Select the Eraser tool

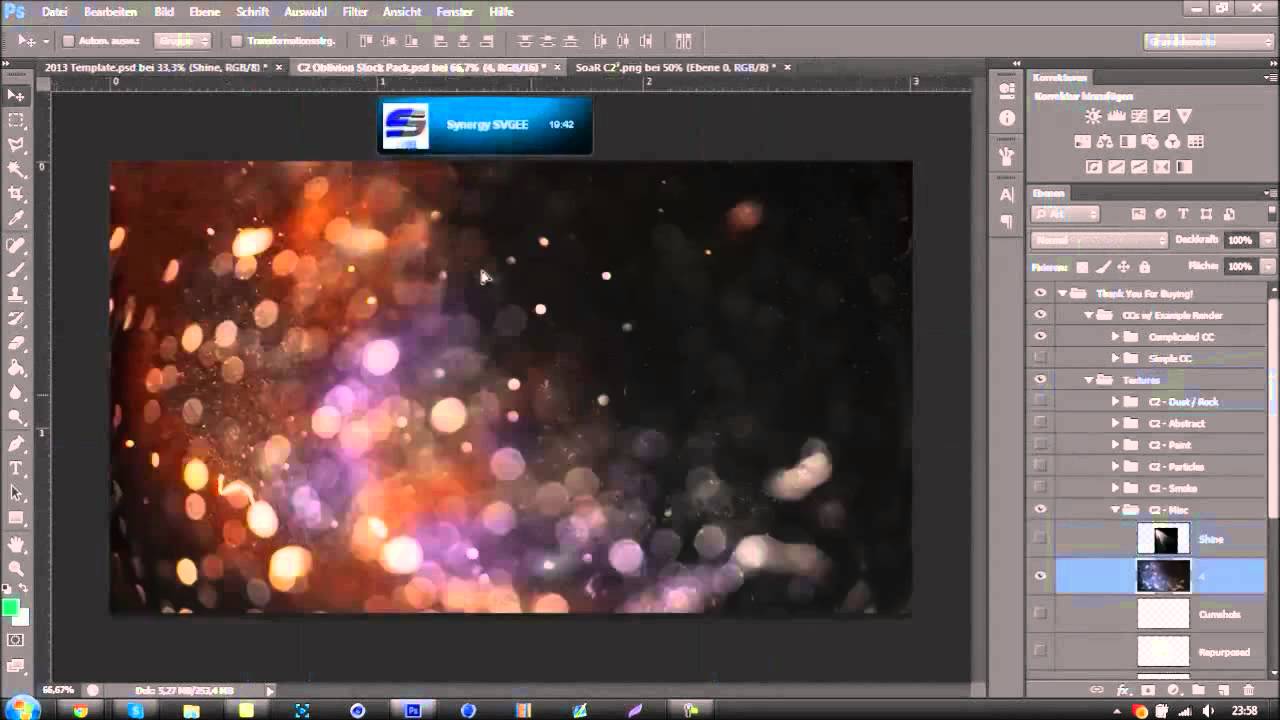[16, 344]
